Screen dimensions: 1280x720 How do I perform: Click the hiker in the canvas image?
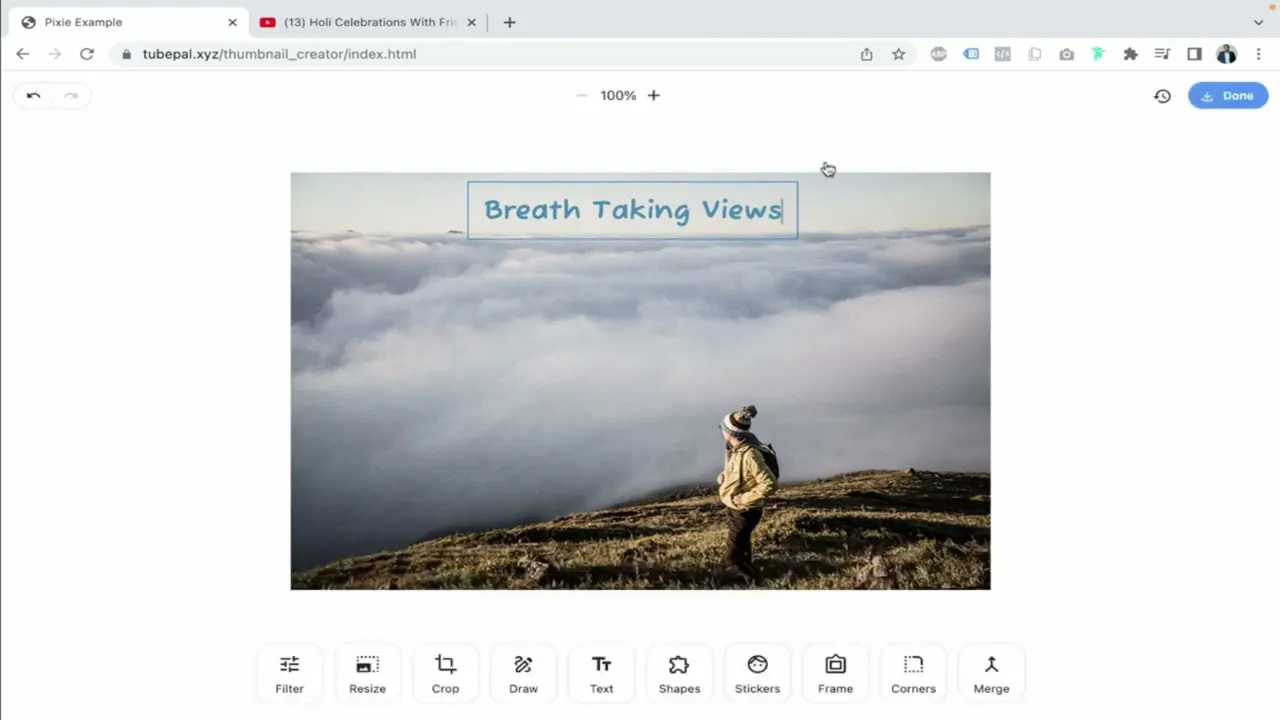[x=746, y=491]
